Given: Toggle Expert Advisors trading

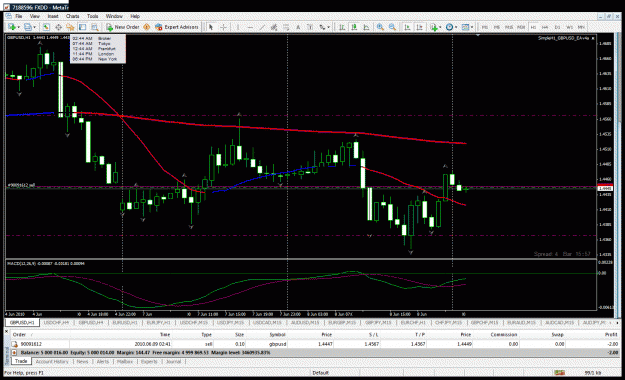Looking at the screenshot, I should (x=177, y=27).
